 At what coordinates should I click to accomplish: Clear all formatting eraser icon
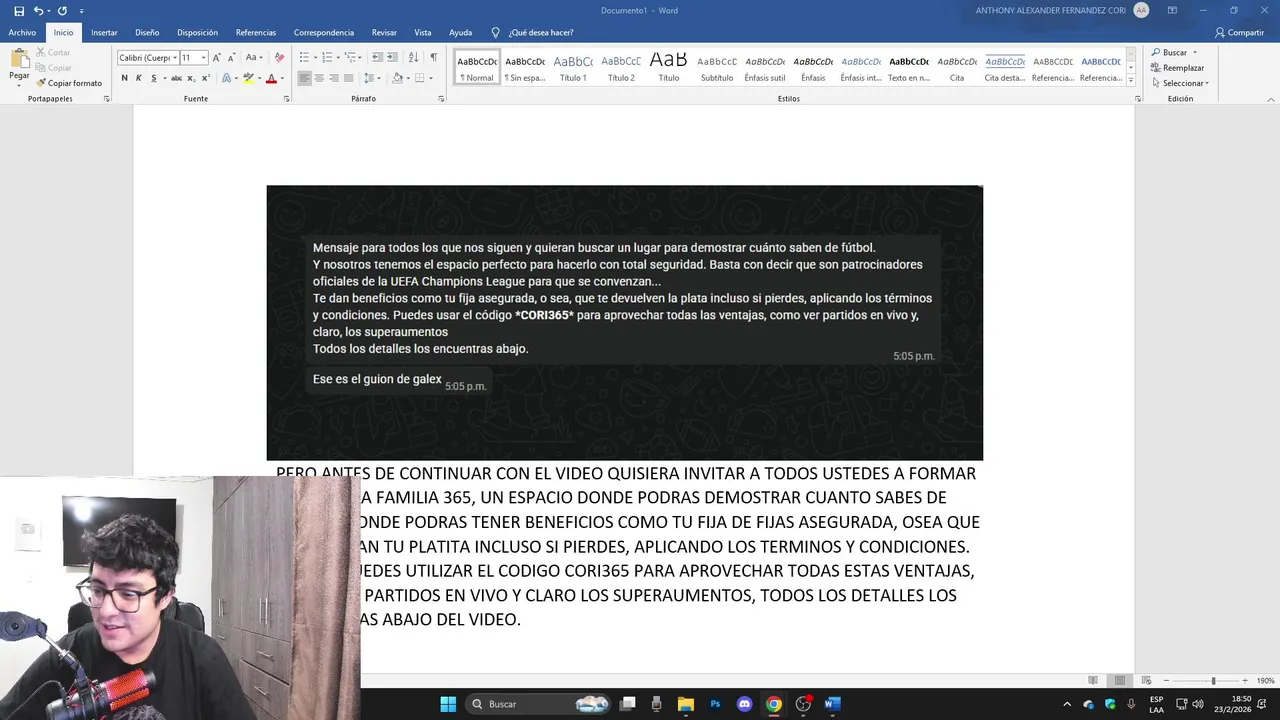coord(279,58)
